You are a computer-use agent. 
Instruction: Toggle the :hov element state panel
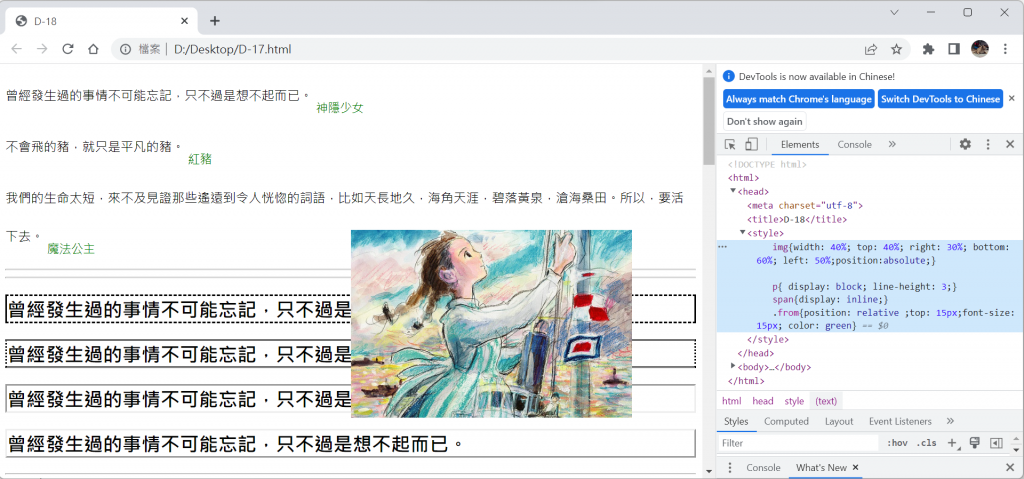897,443
